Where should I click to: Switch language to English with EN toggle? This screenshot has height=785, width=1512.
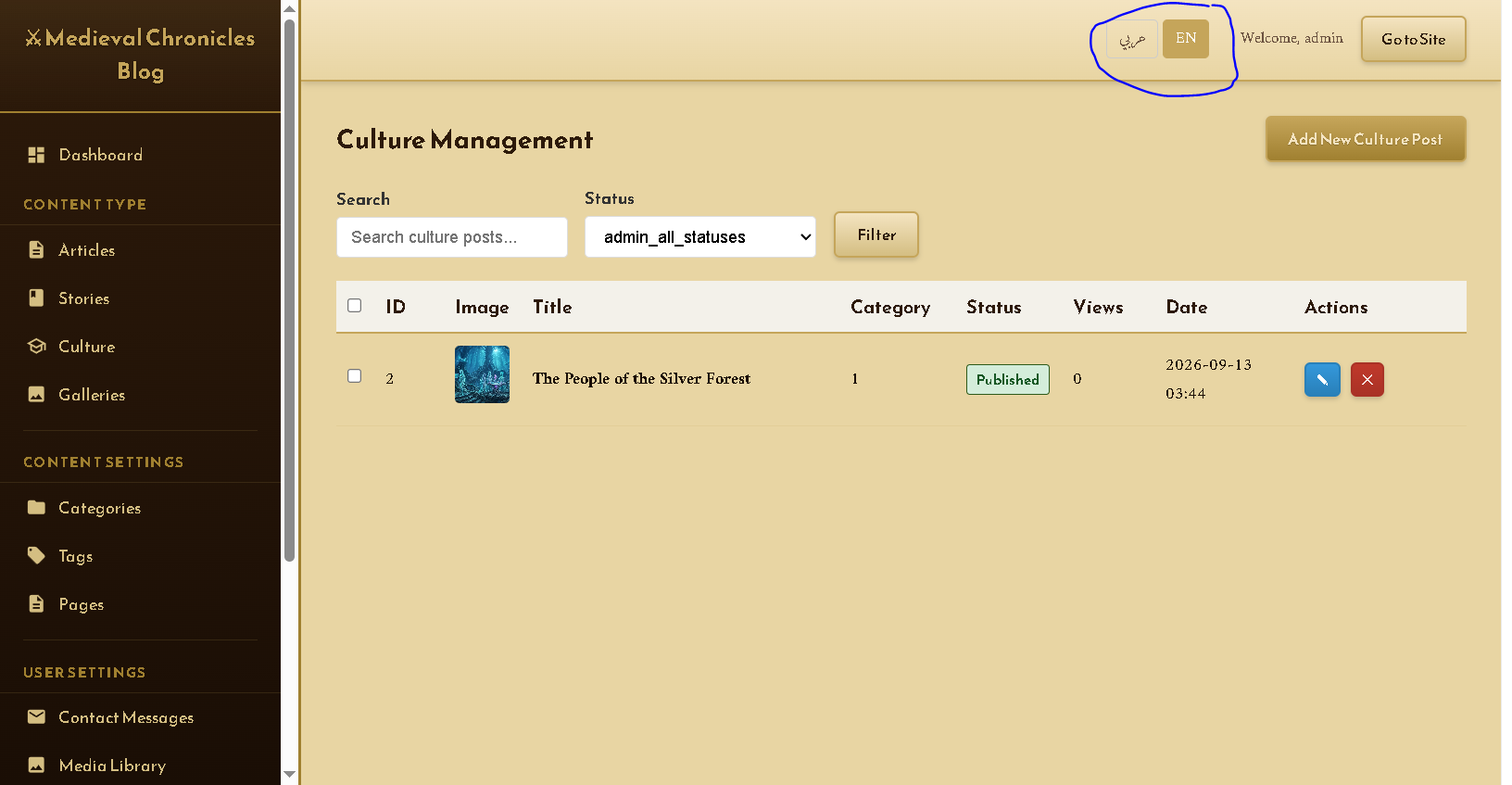[x=1186, y=39]
